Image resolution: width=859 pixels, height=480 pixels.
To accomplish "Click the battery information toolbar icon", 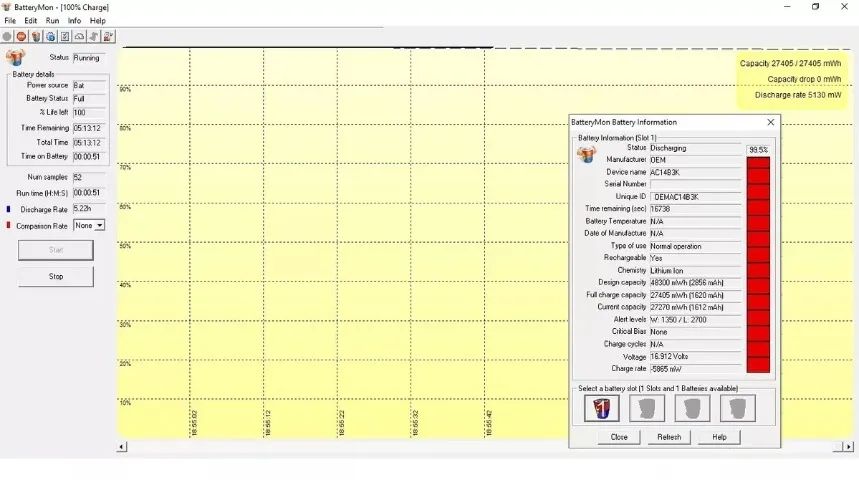I will 36,36.
